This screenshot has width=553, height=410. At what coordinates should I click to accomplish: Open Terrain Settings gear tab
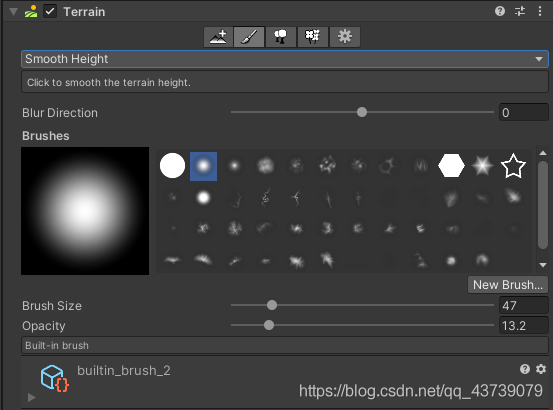[345, 37]
